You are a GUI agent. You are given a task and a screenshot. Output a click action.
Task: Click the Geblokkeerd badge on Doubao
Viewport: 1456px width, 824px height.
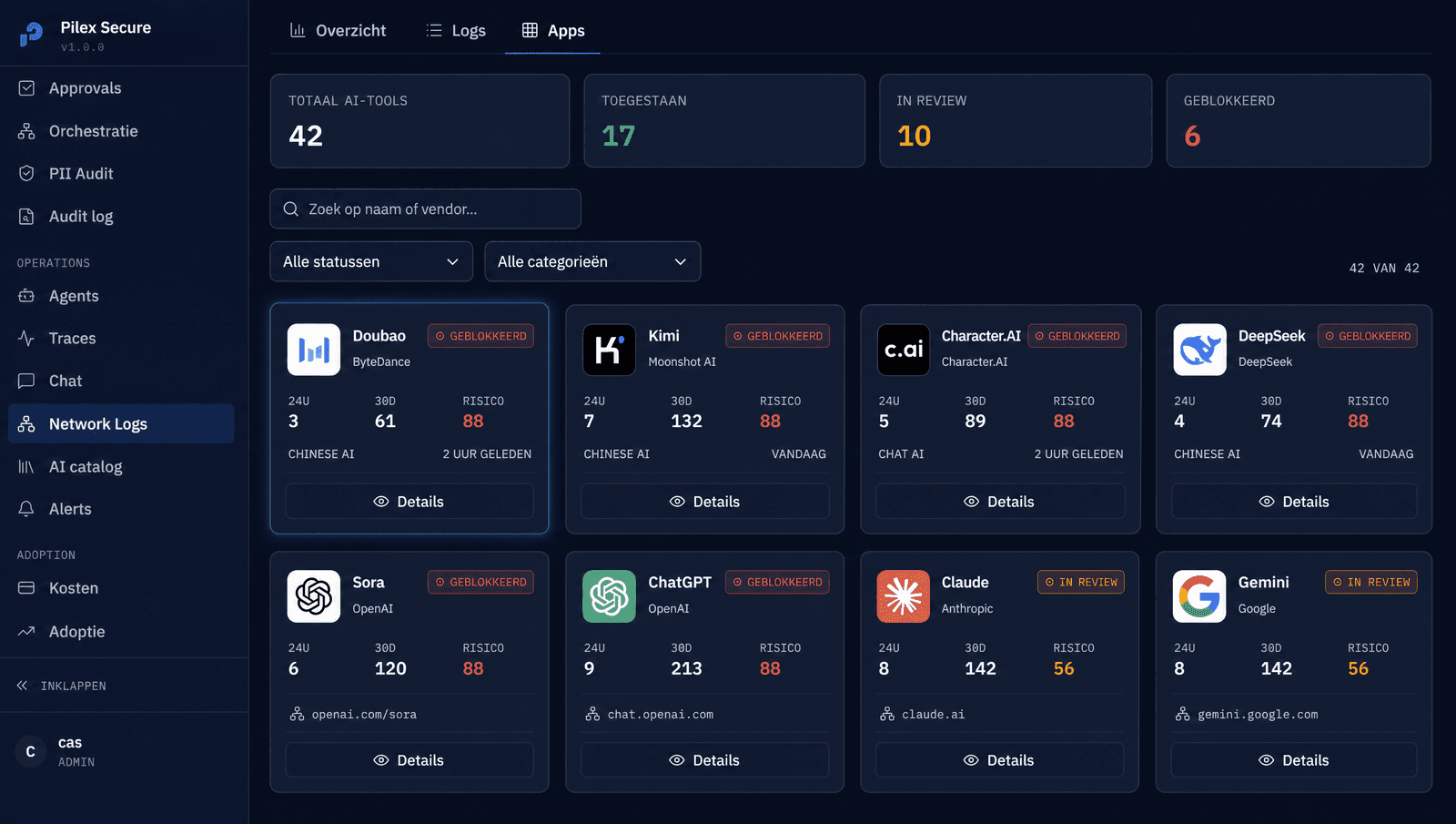[480, 336]
